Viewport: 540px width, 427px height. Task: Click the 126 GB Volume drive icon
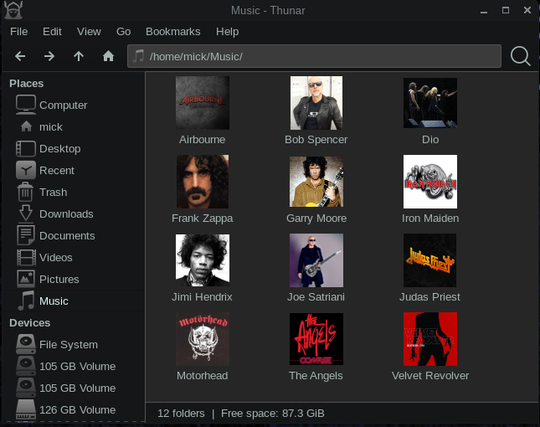(x=26, y=410)
